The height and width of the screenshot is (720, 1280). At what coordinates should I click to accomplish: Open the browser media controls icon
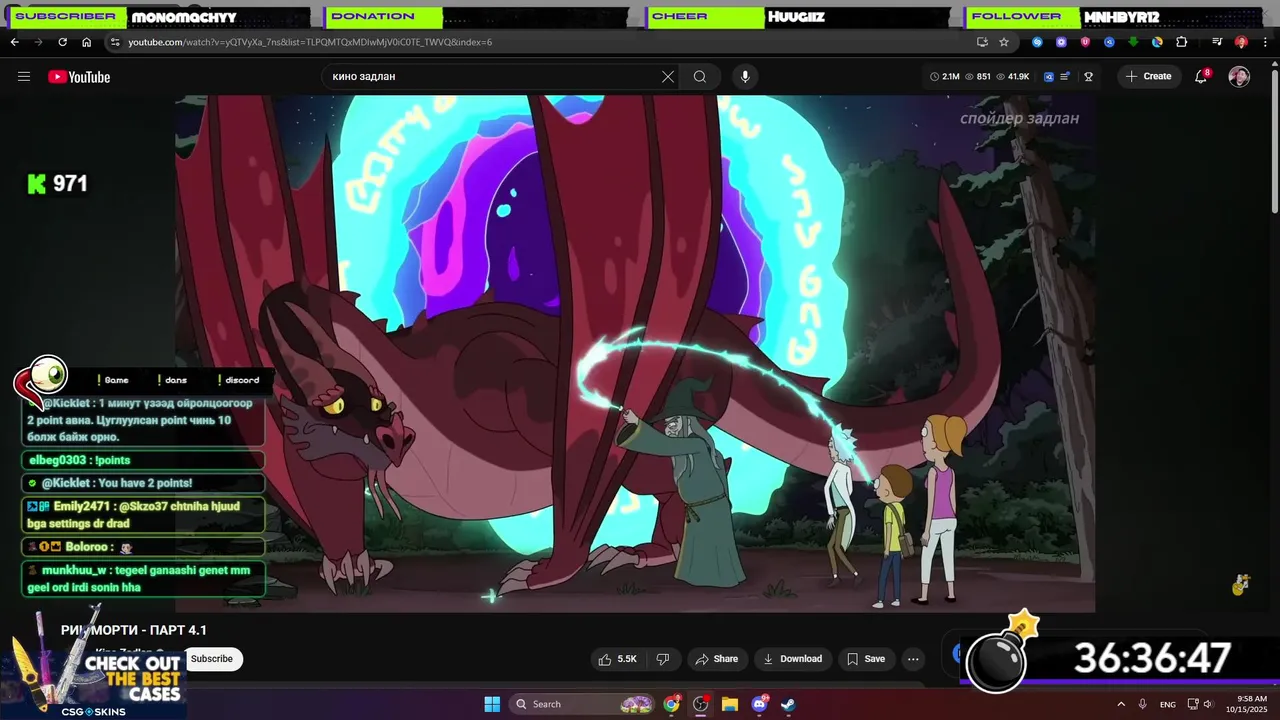1217,42
